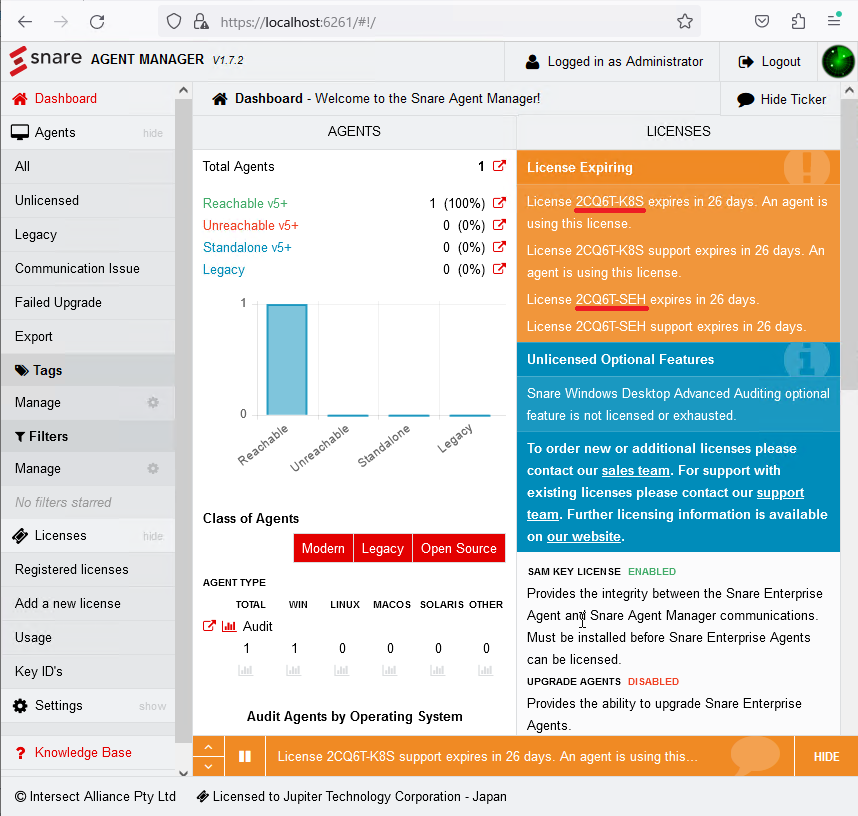Click the green radar status icon

click(x=838, y=61)
